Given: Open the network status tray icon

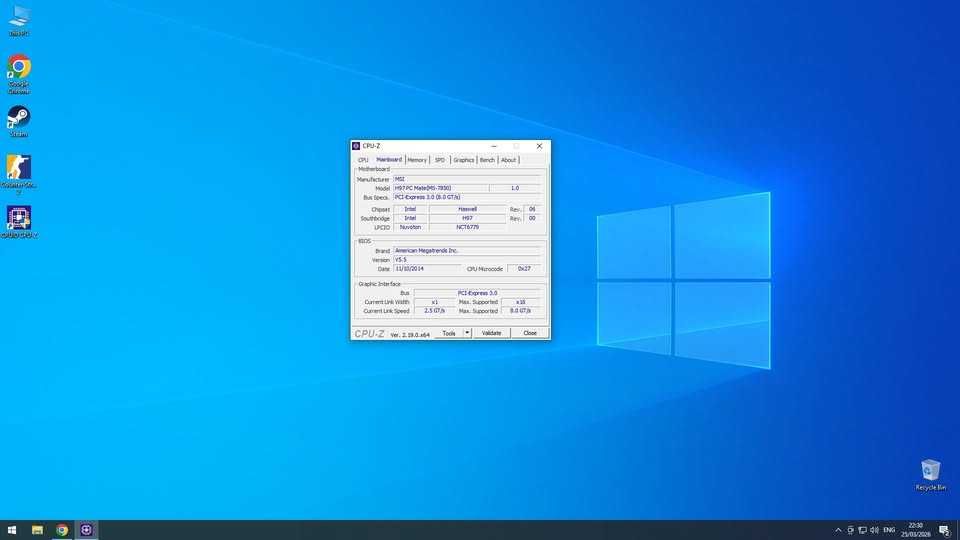Looking at the screenshot, I should [862, 530].
